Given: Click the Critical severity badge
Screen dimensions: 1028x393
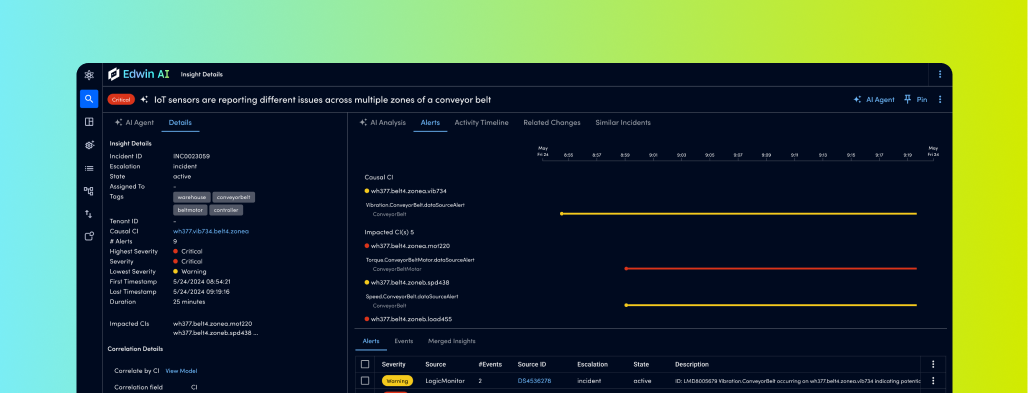Looking at the screenshot, I should point(121,100).
